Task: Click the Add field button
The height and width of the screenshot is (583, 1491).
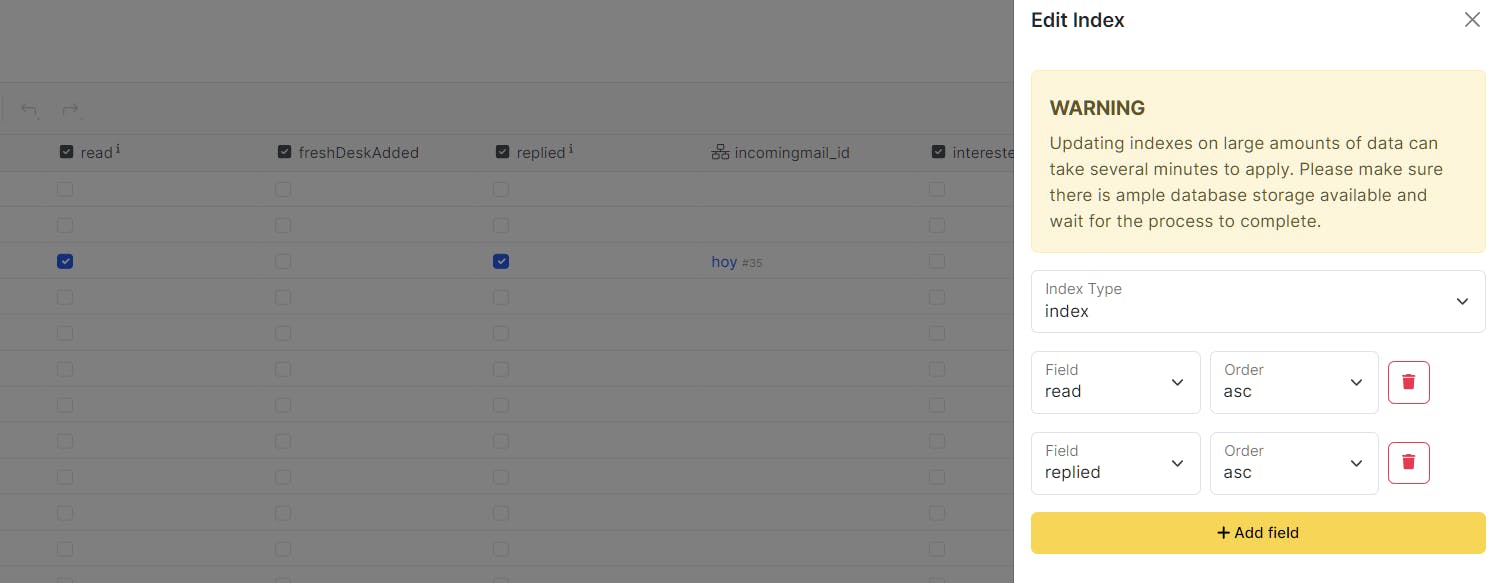Action: 1258,533
